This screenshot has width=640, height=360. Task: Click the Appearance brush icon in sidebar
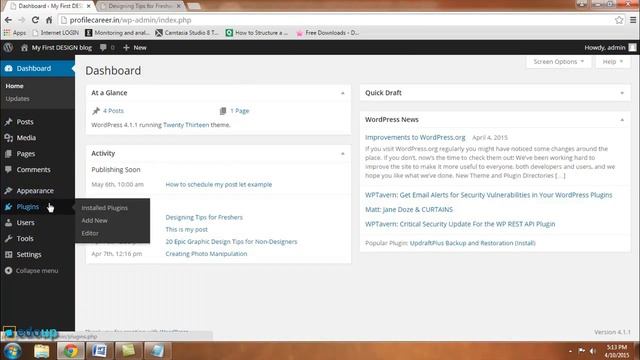point(9,191)
